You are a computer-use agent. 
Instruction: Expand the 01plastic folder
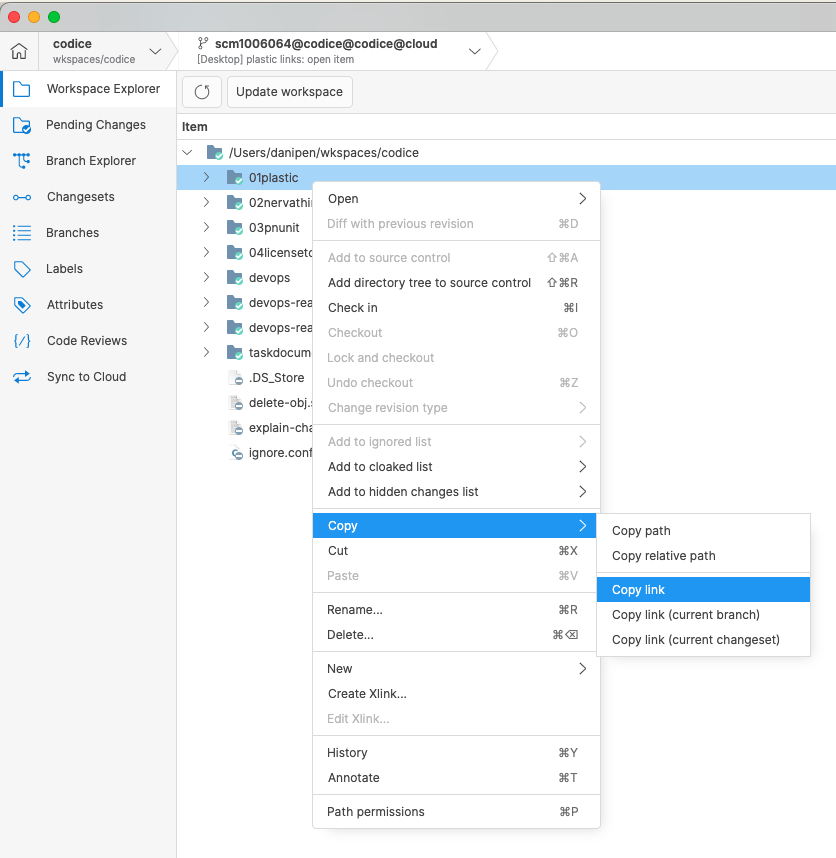206,176
